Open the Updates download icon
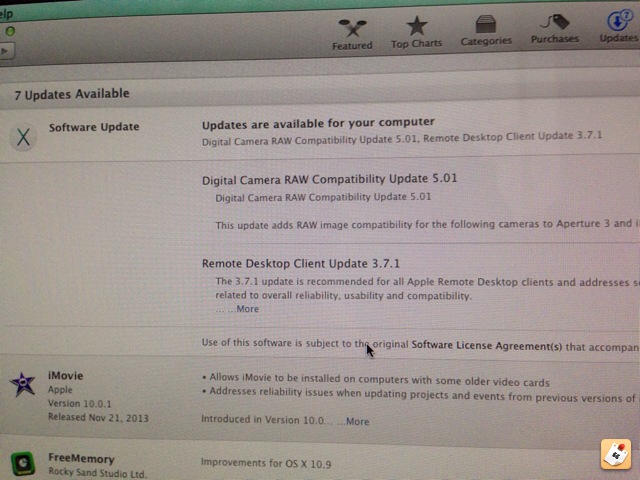 click(x=620, y=20)
